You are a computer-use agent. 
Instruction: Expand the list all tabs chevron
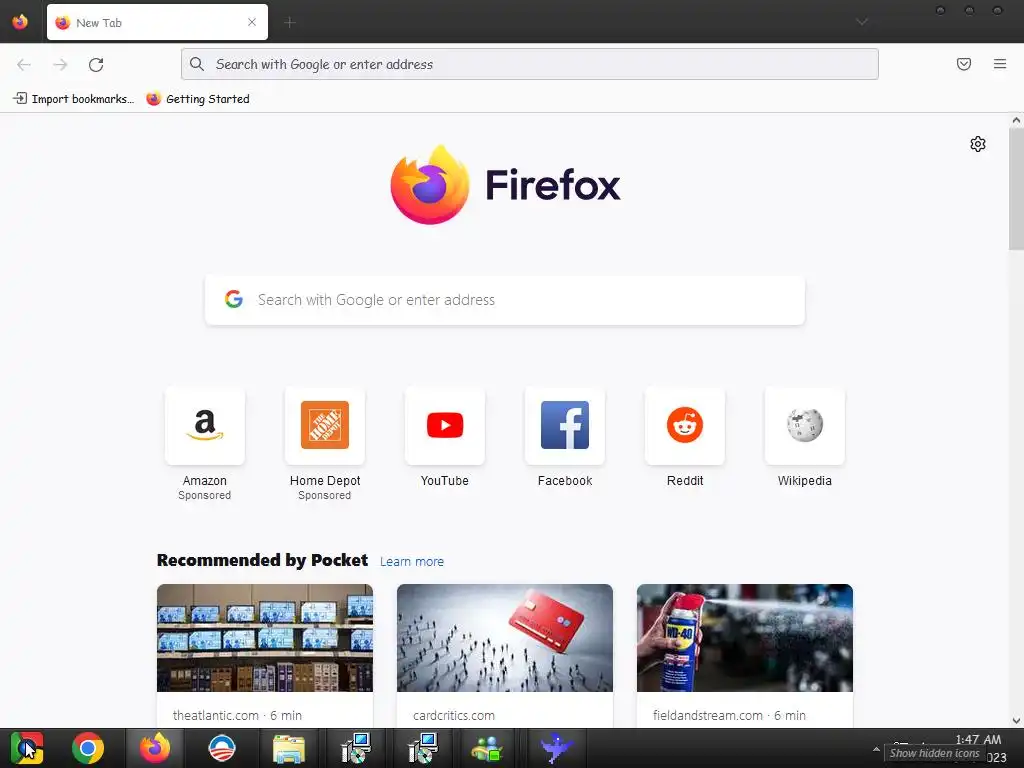[862, 22]
